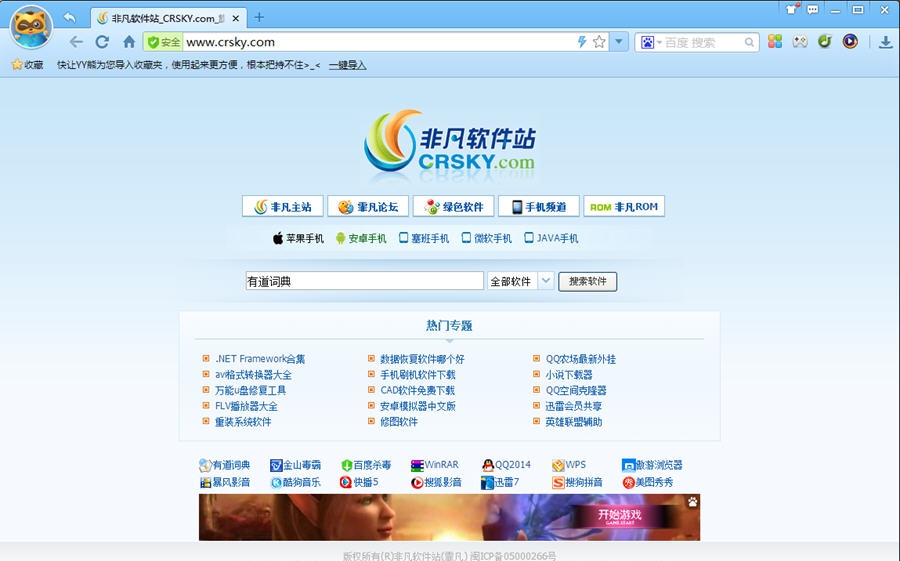The width and height of the screenshot is (900, 561).
Task: Click the green 安全 security badge
Action: [x=164, y=42]
